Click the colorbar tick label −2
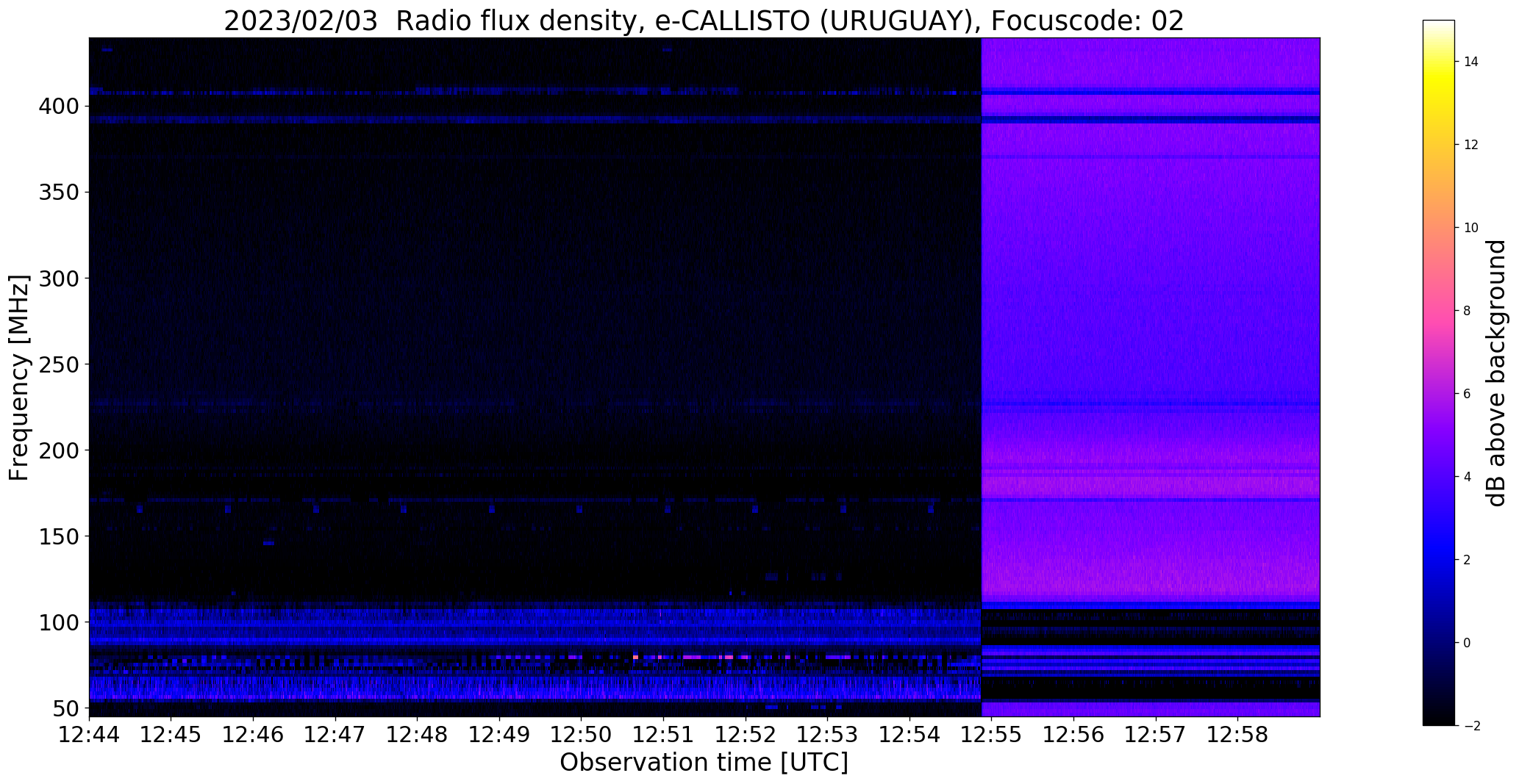 pyautogui.click(x=1471, y=726)
